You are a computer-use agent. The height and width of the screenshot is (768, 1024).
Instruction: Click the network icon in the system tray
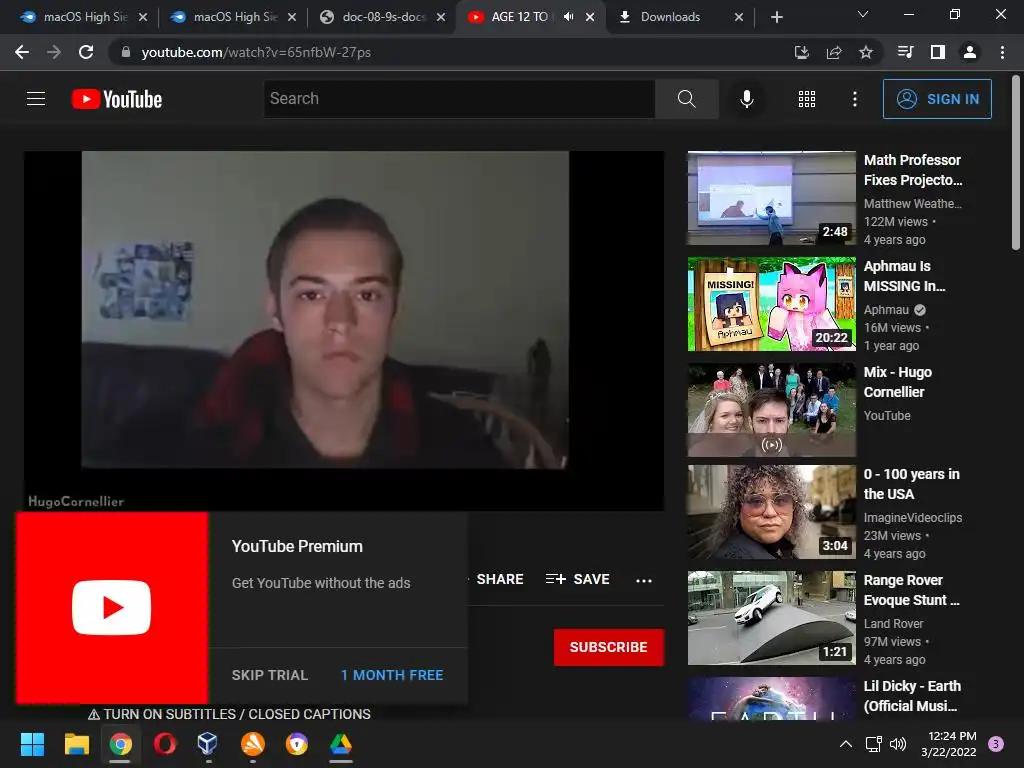click(873, 744)
